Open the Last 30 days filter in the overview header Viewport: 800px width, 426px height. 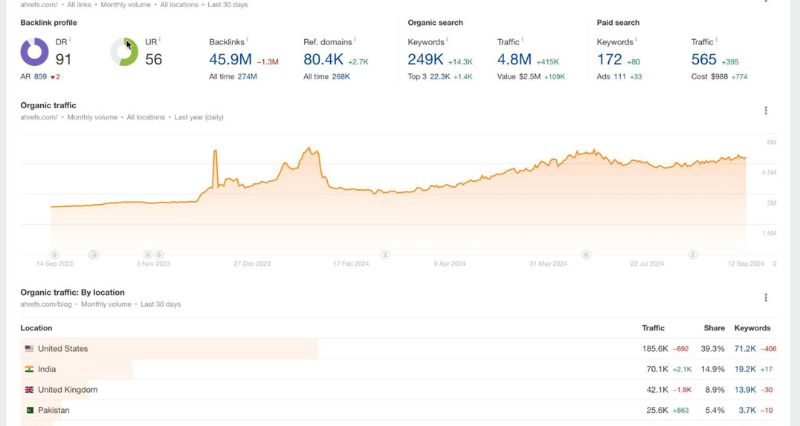click(228, 5)
